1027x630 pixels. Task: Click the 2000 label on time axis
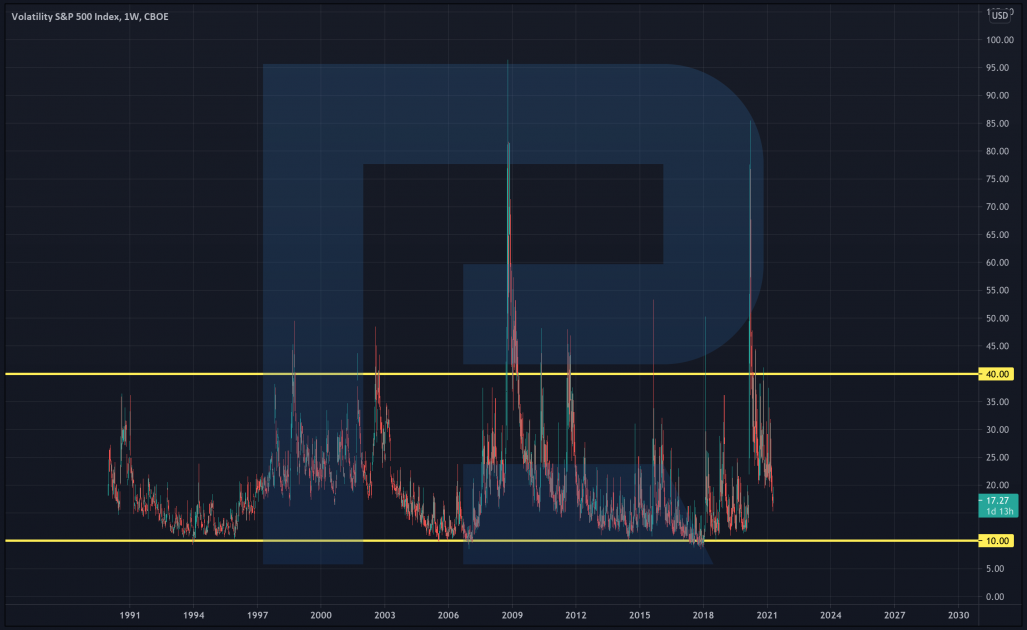pyautogui.click(x=321, y=615)
